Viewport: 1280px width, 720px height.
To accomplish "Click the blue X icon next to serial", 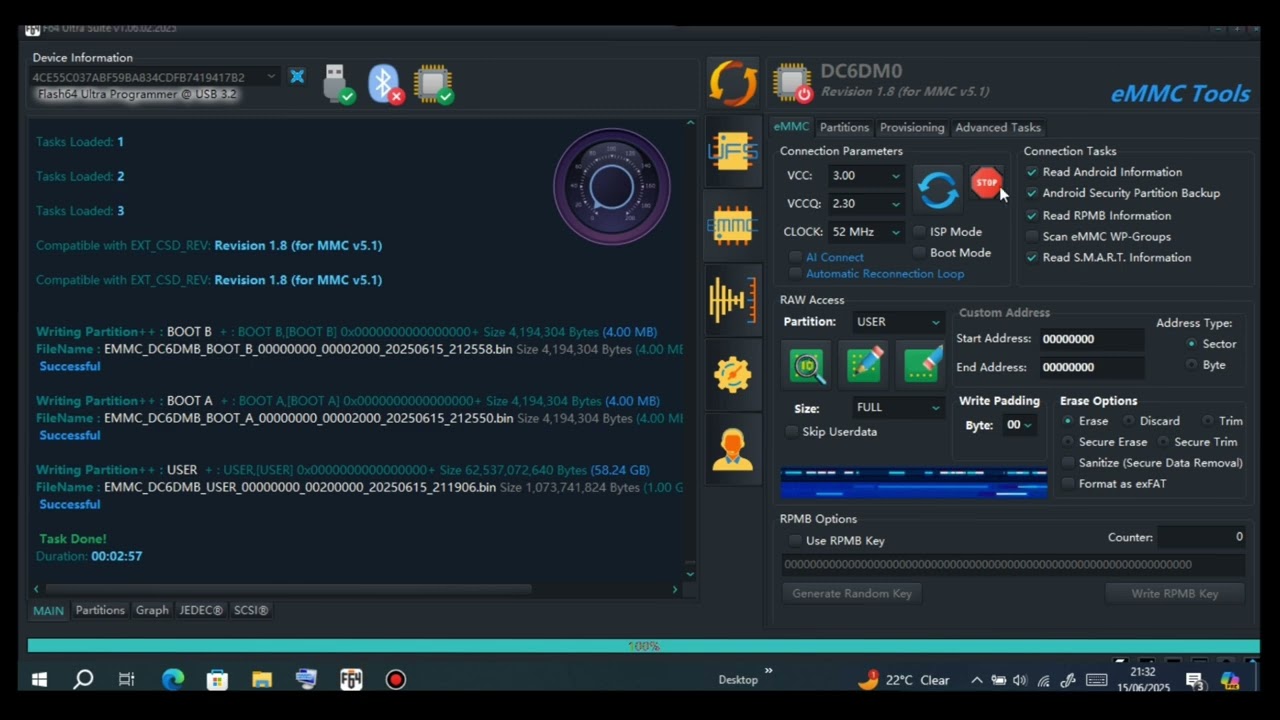I will 297,77.
